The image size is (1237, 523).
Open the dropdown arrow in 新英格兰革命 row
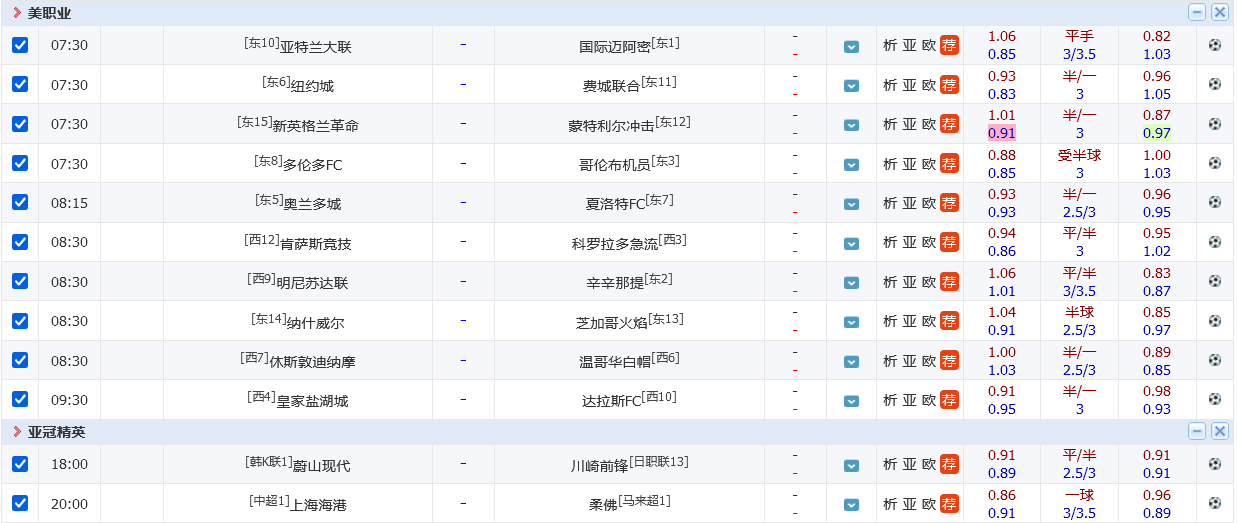(851, 125)
